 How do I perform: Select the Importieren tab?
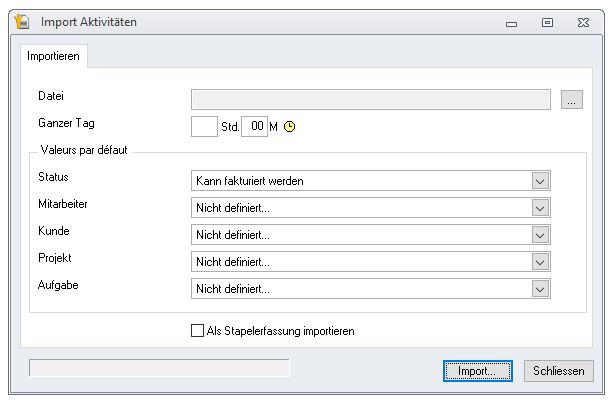pos(53,56)
